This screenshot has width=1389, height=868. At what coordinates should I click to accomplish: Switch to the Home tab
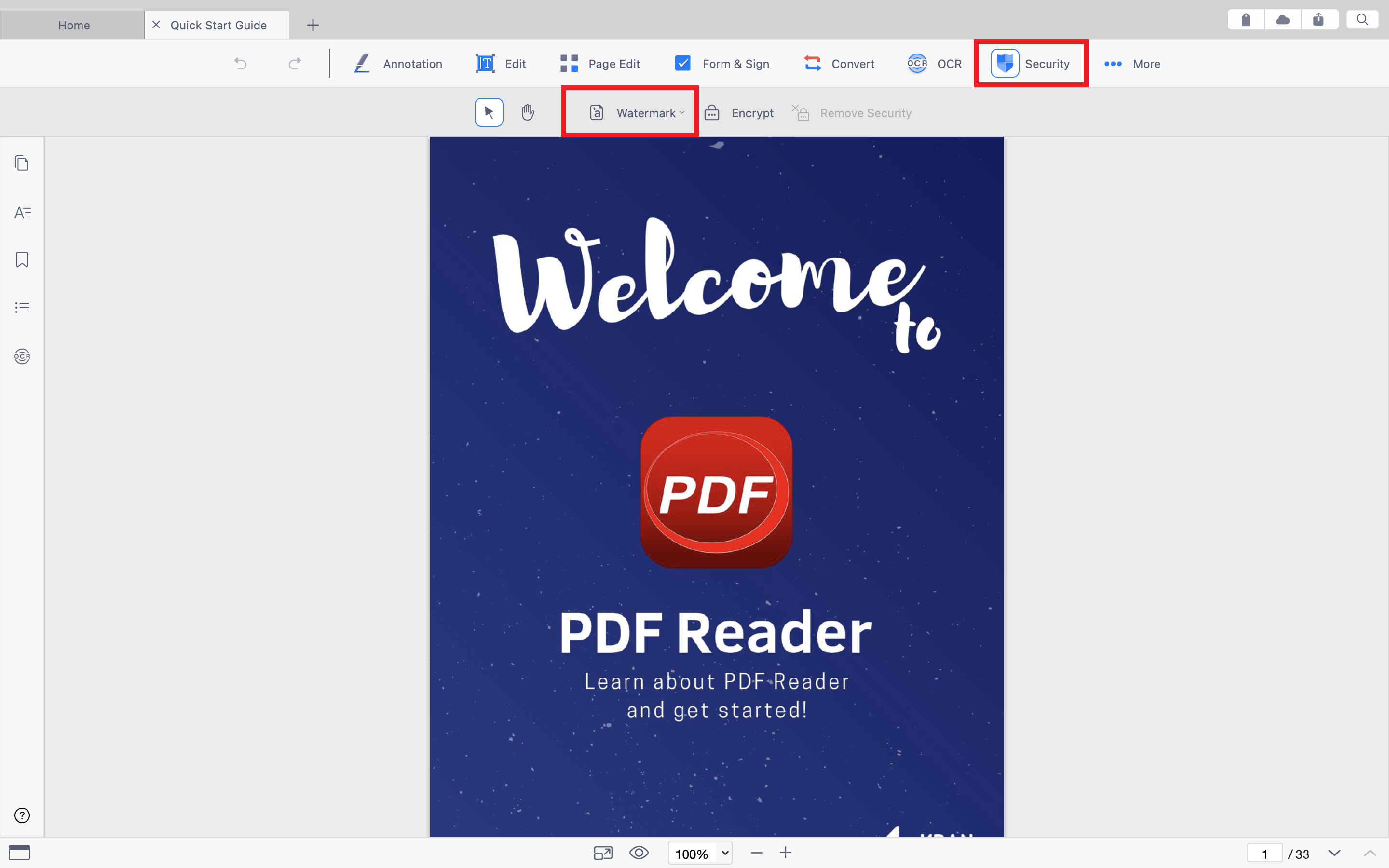tap(73, 25)
